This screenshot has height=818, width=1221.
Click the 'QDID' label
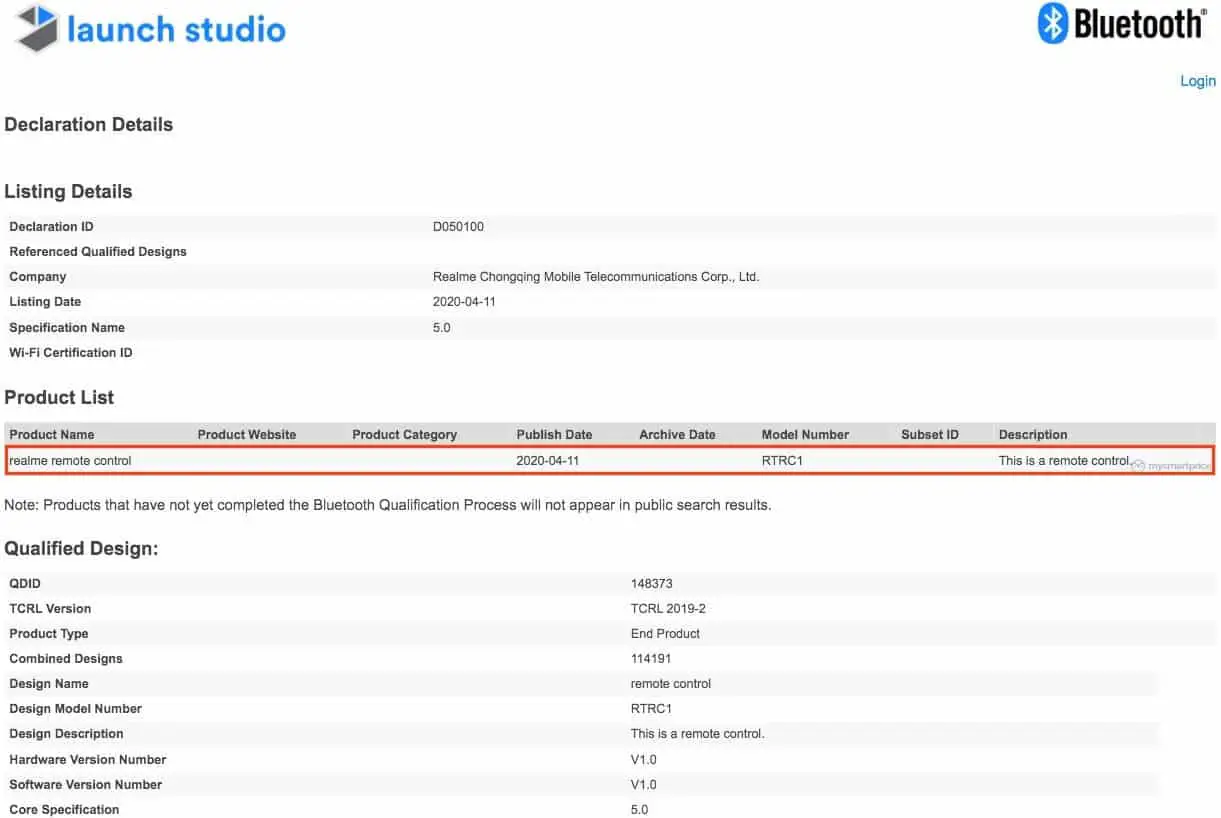(25, 584)
